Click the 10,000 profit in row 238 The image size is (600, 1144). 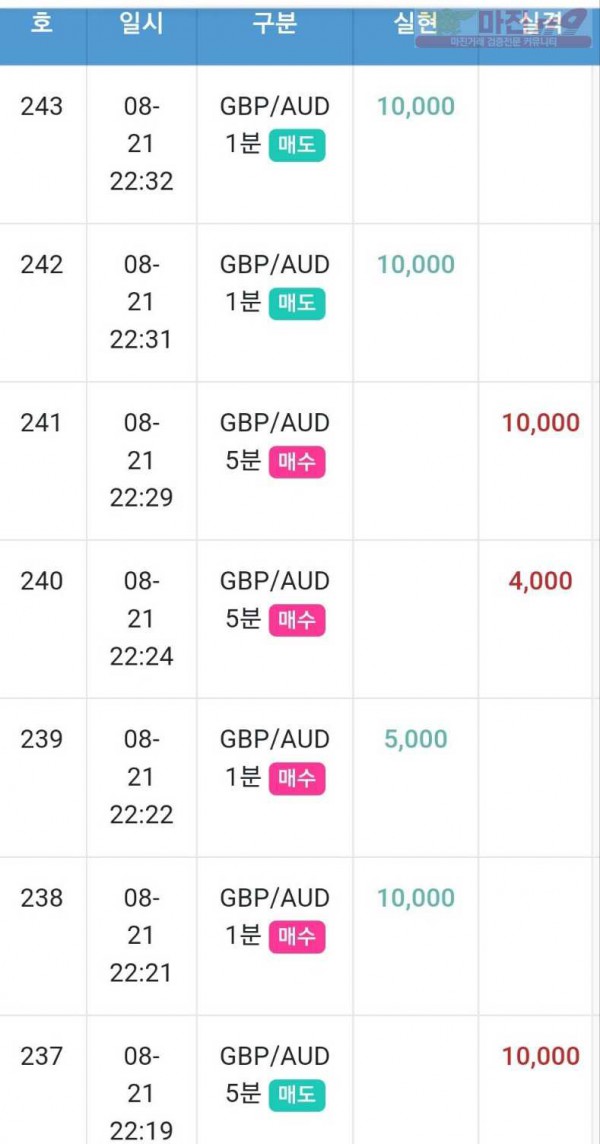(x=415, y=898)
